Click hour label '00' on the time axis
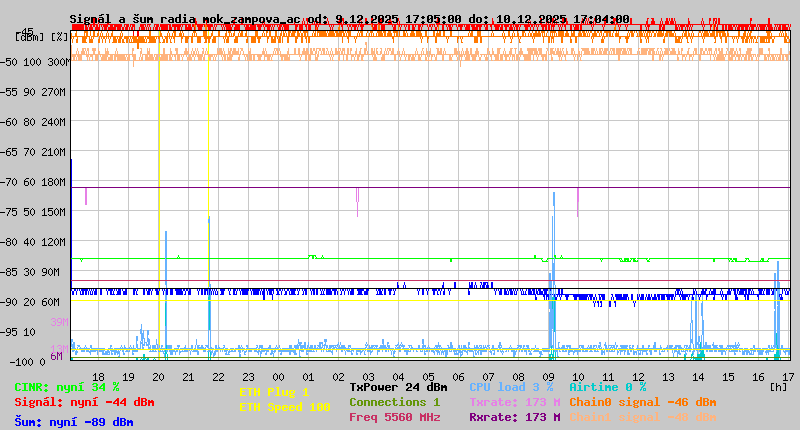 coord(279,377)
